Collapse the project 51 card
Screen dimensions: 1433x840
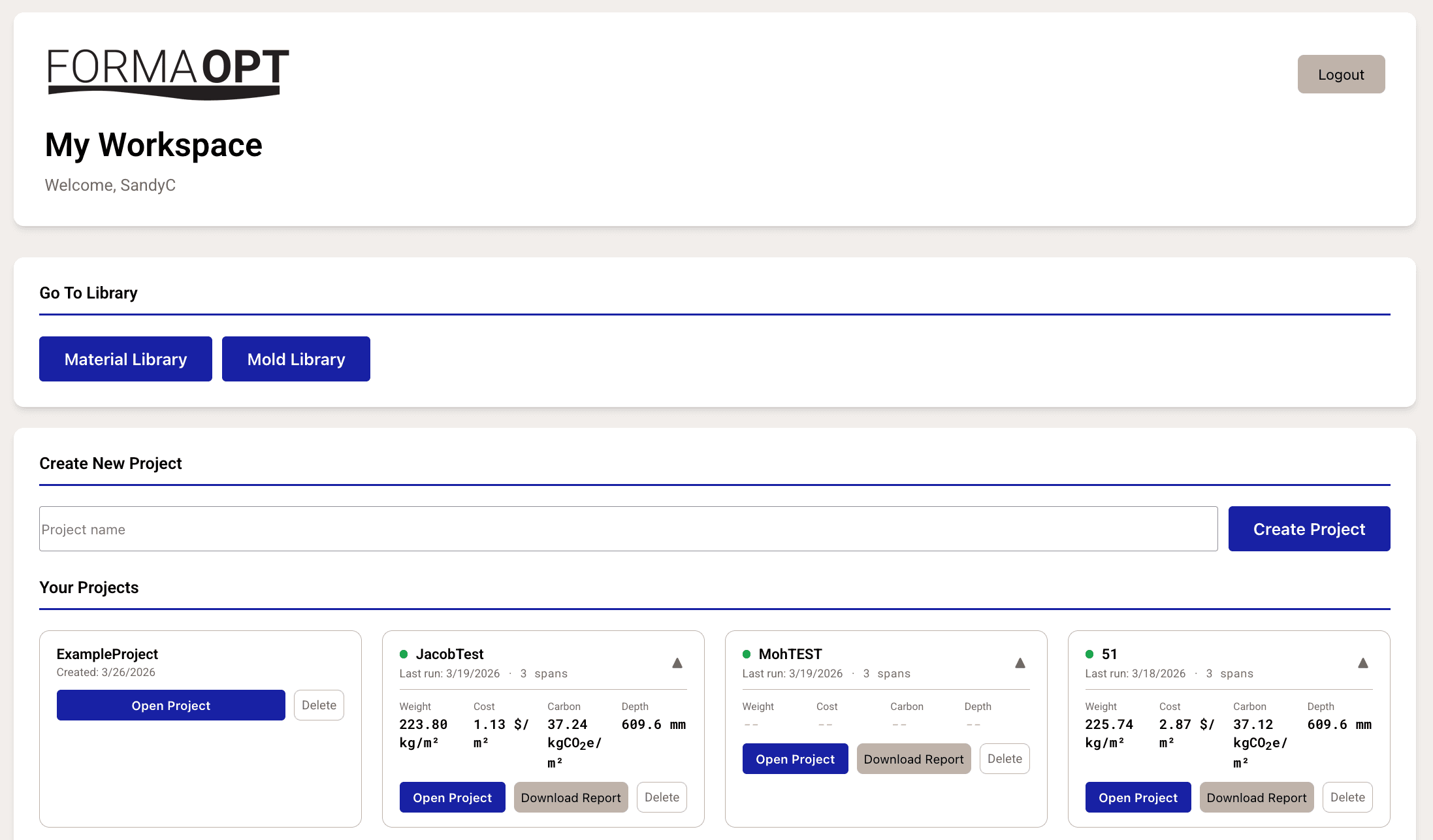tap(1363, 662)
